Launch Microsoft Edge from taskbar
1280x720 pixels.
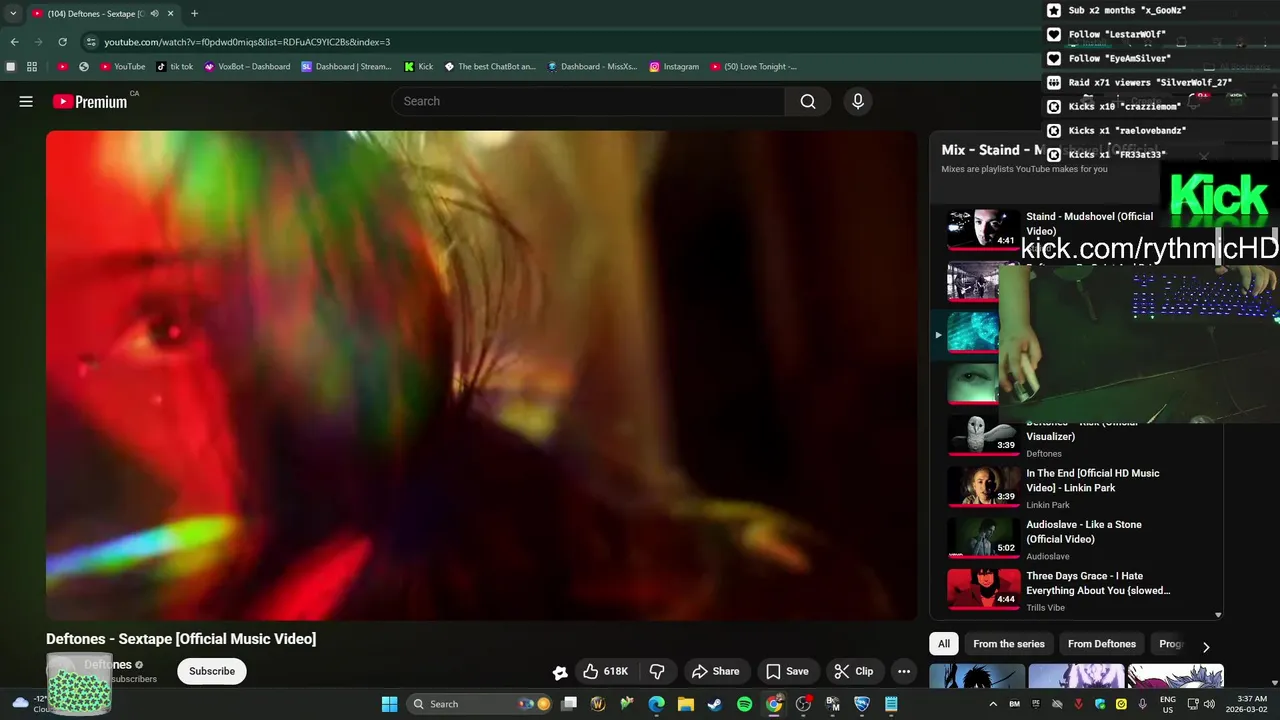pos(656,704)
